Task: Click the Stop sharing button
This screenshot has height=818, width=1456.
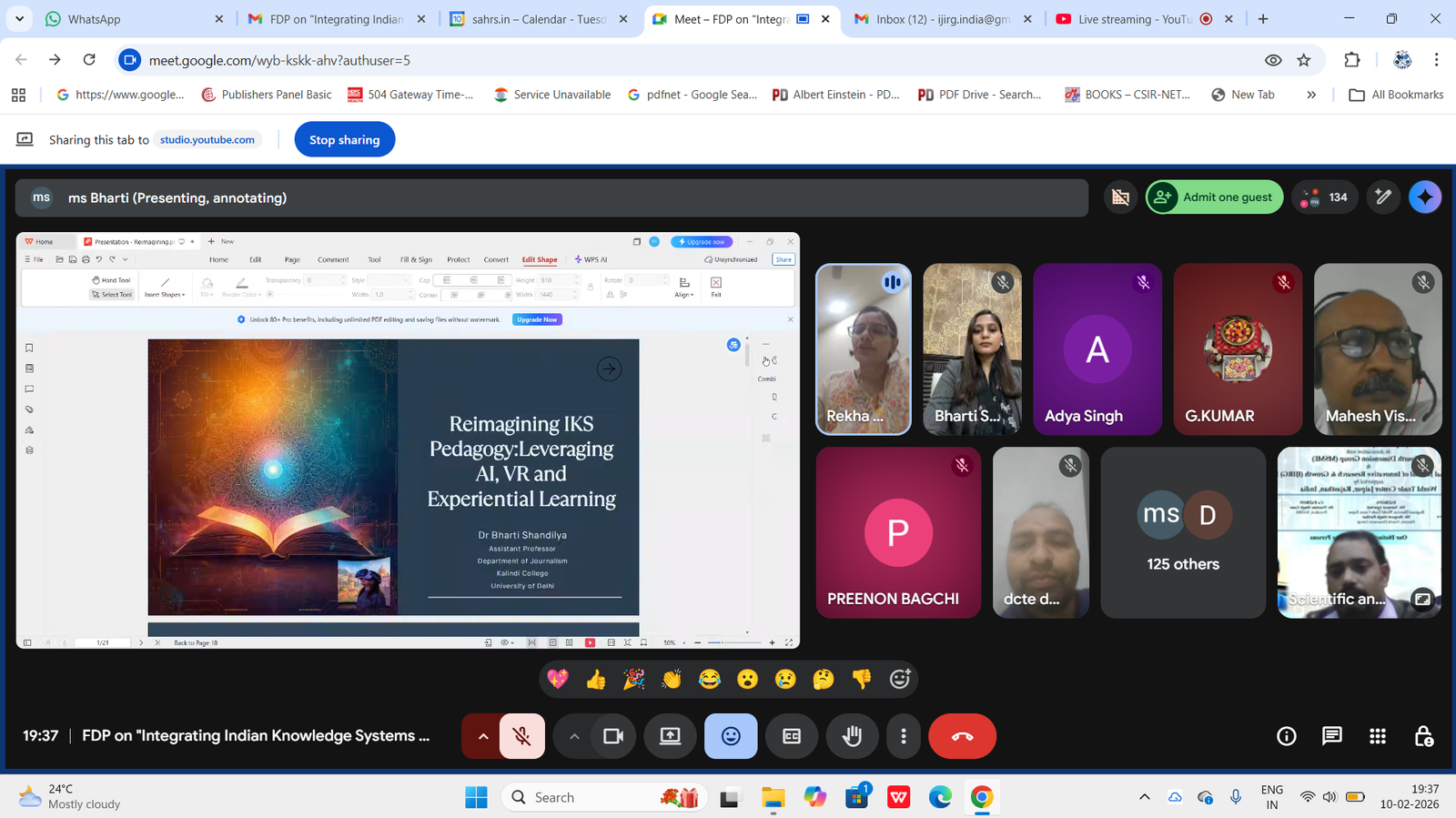Action: click(x=344, y=140)
